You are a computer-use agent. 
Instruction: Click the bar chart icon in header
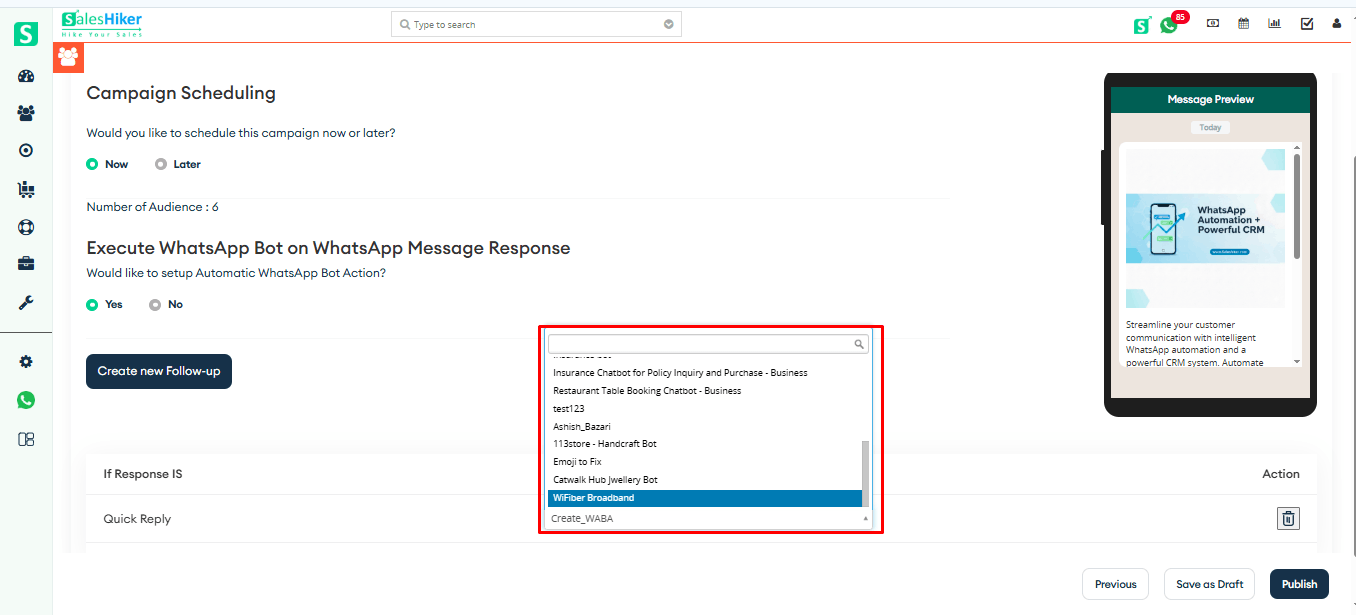[x=1274, y=24]
